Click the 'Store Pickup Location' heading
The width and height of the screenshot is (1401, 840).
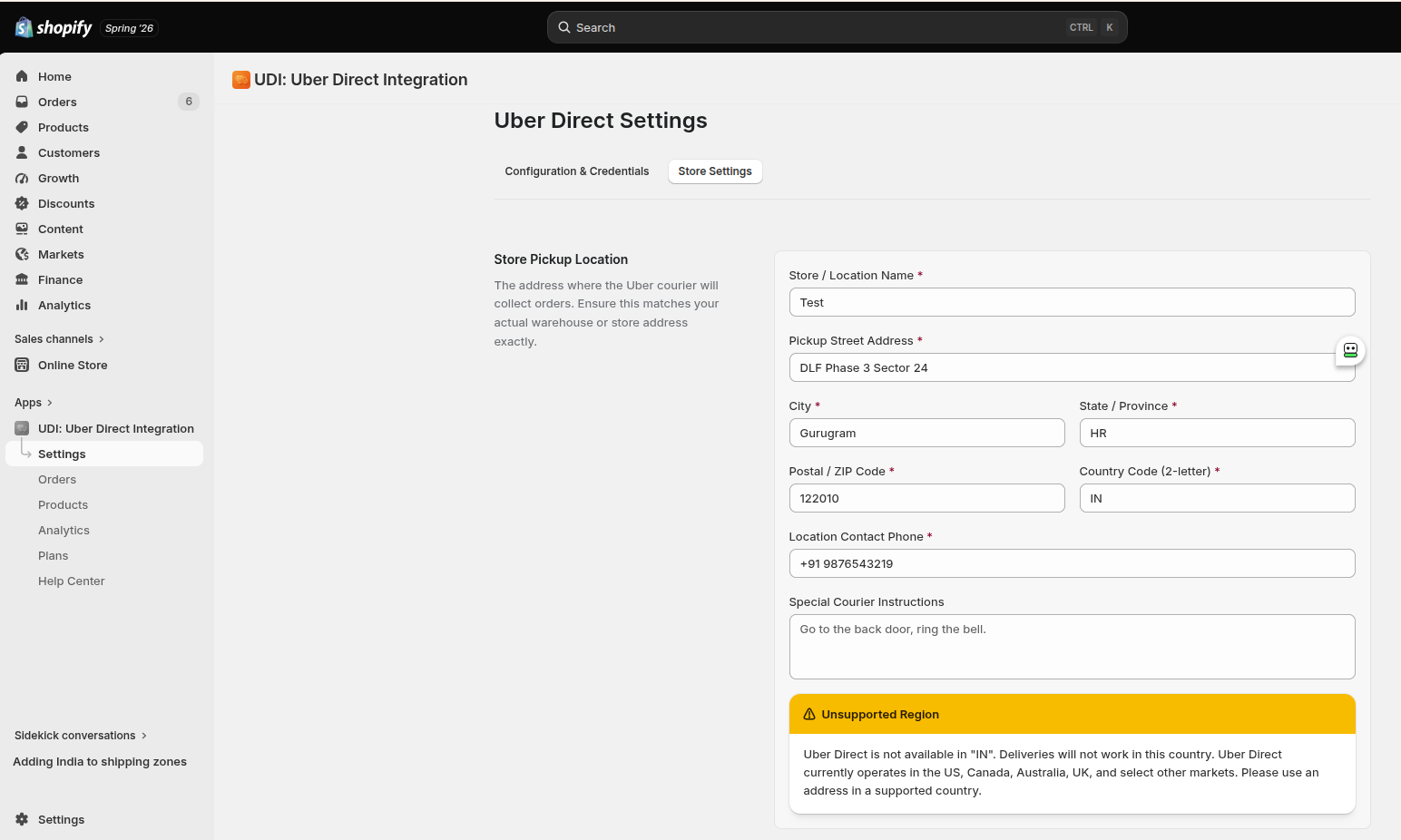click(561, 259)
